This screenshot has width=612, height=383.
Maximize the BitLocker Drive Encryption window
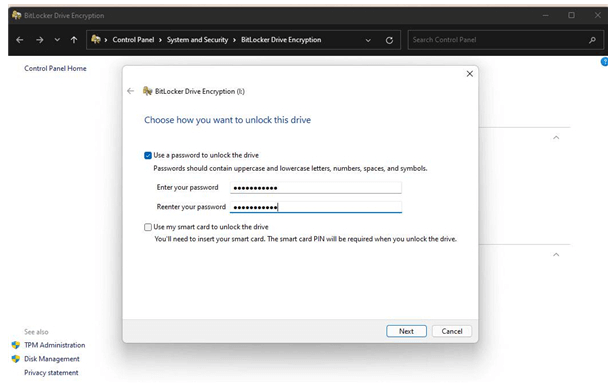click(571, 15)
